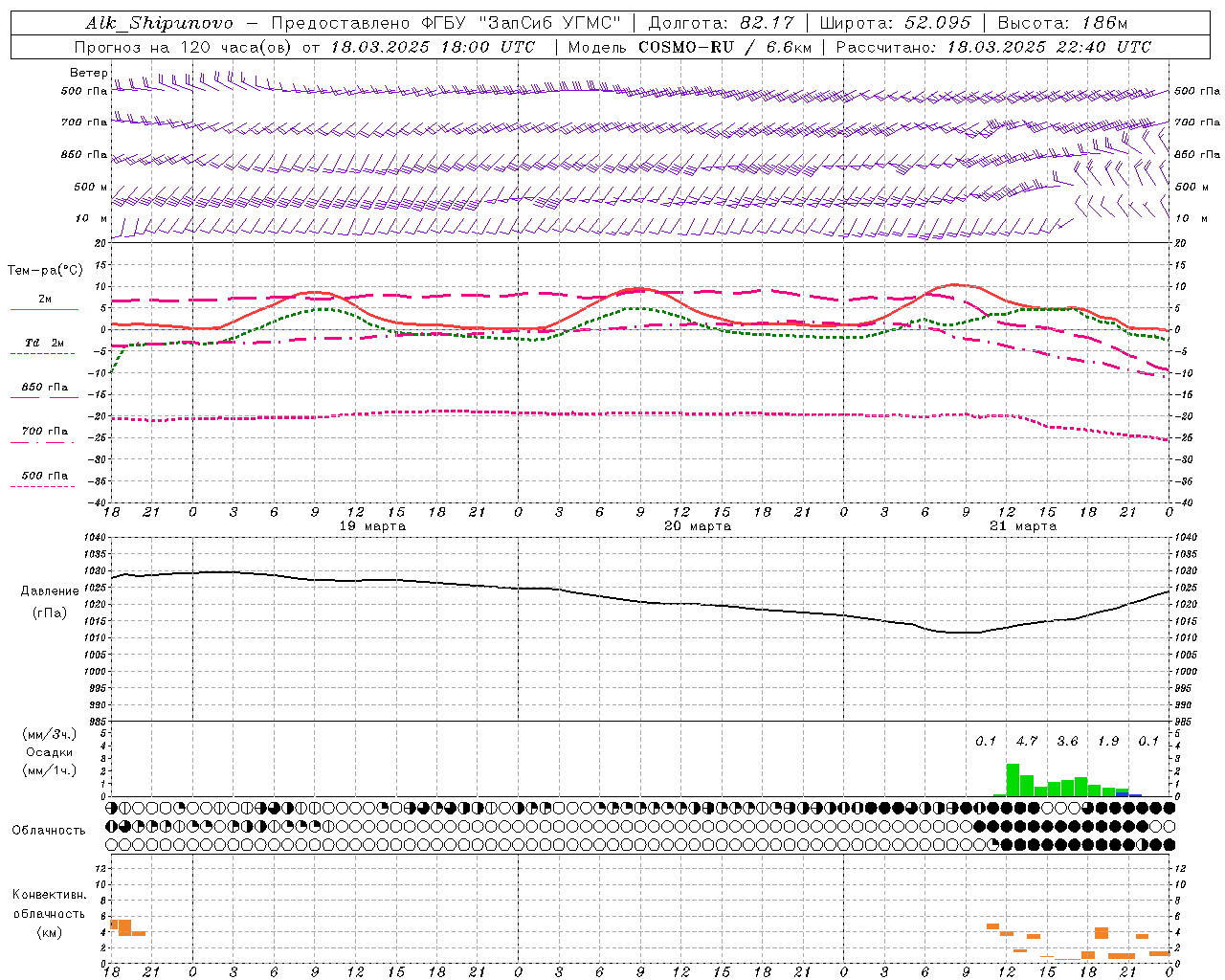Click the Облачность cloud cover label

pos(49,831)
